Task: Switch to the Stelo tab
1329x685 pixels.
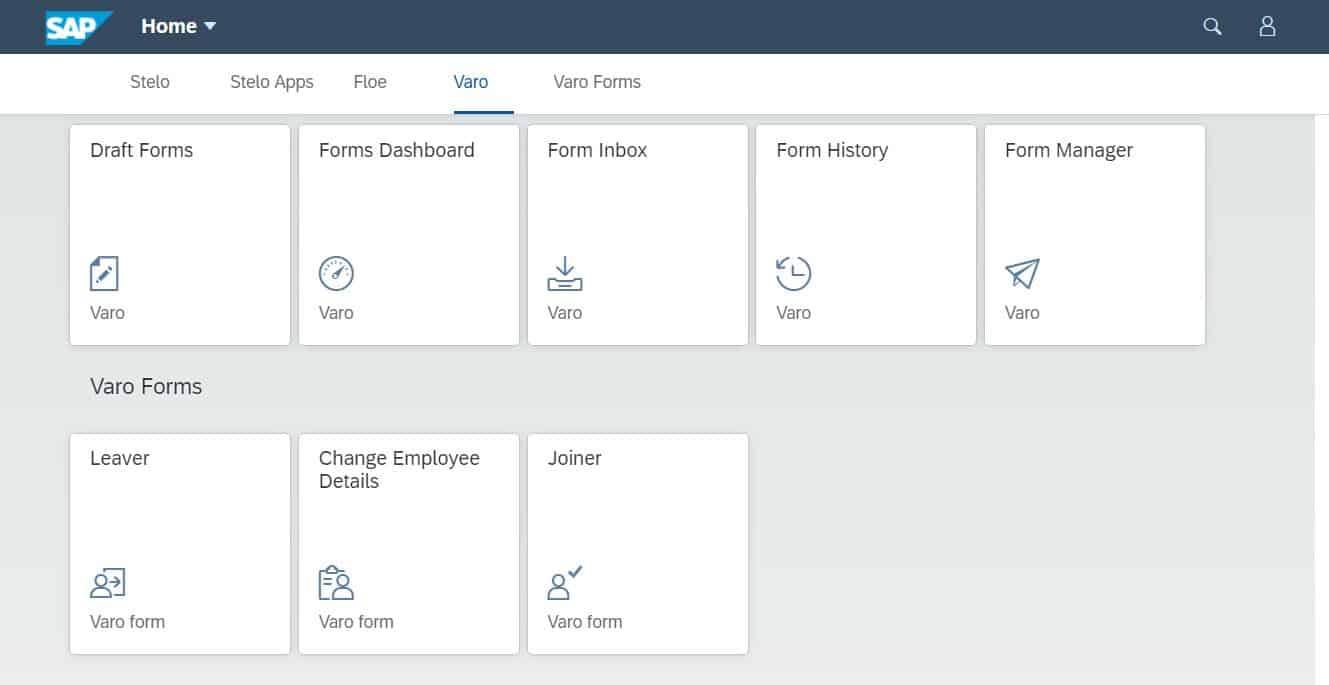Action: (x=150, y=82)
